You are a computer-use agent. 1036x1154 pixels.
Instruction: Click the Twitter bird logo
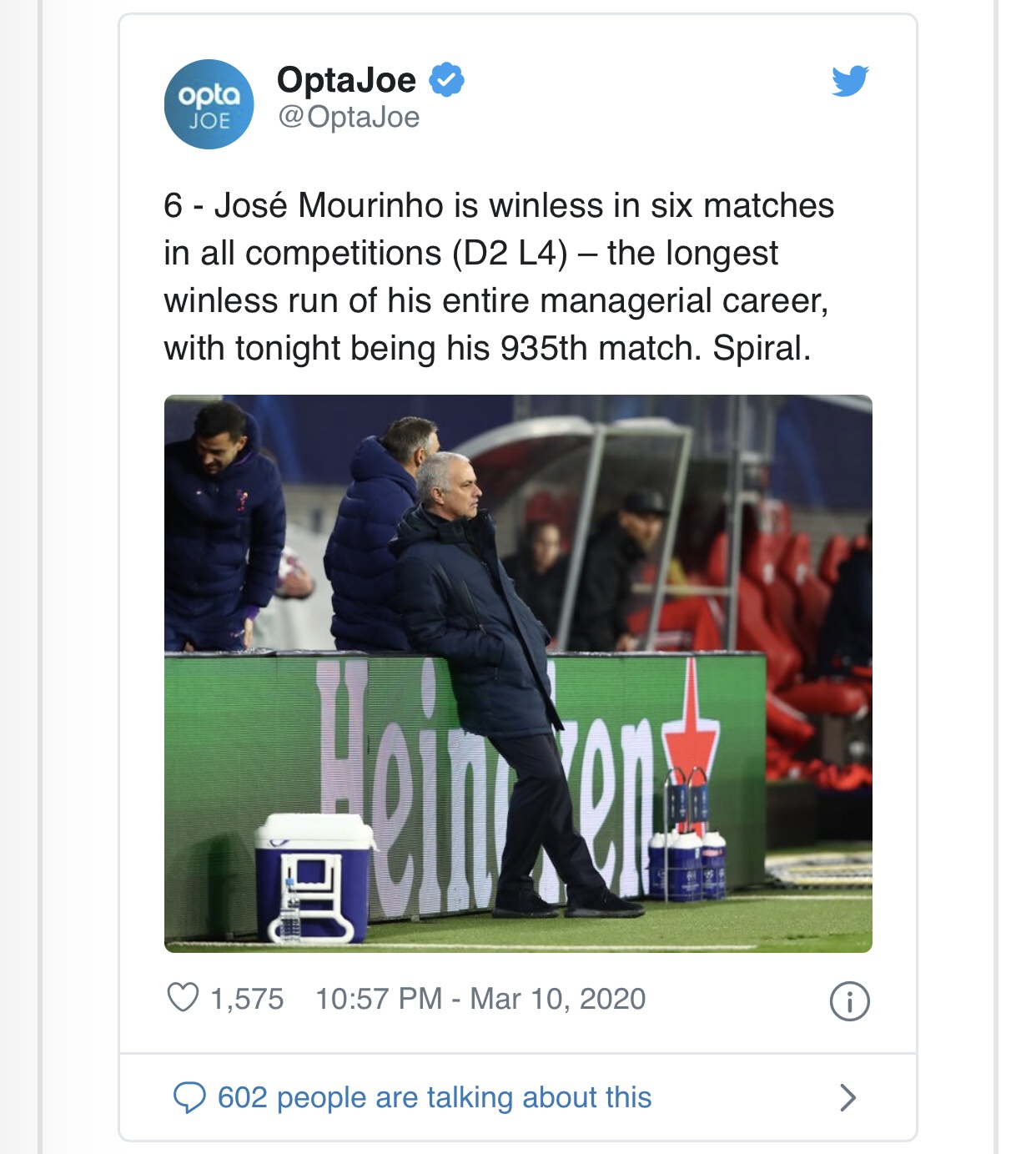coord(850,81)
